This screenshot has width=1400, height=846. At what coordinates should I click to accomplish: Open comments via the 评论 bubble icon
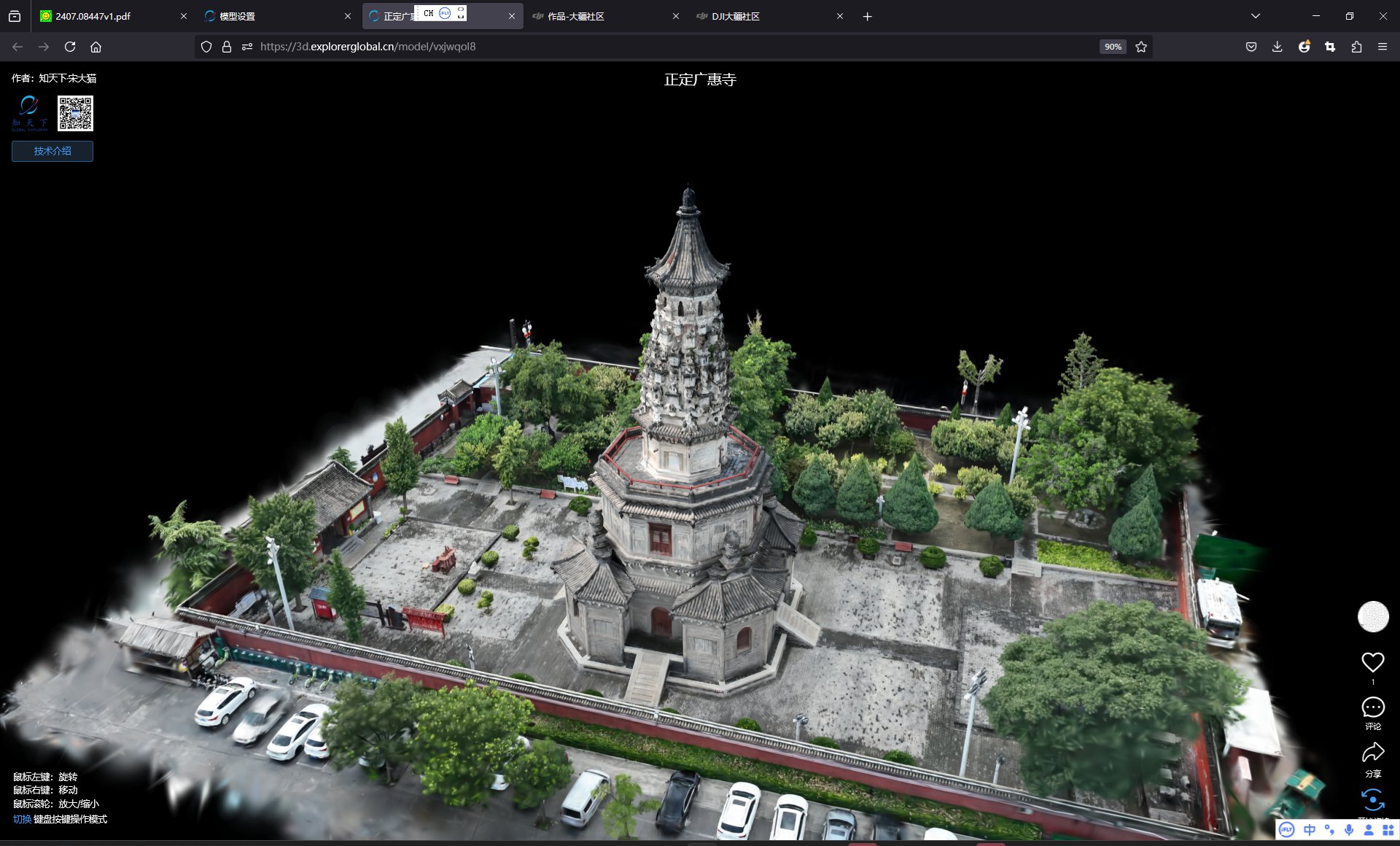1373,707
